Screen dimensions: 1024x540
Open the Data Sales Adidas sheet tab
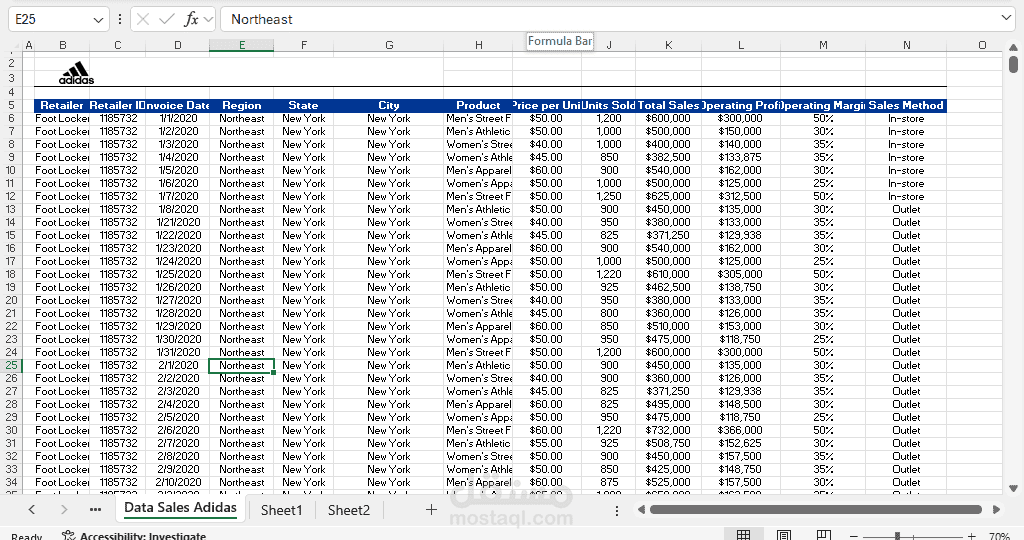coord(180,508)
